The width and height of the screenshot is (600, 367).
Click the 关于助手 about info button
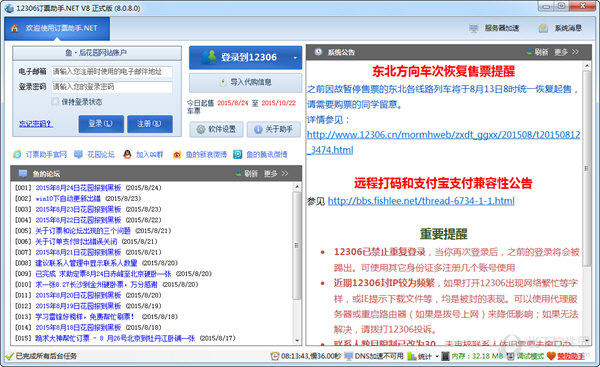273,129
